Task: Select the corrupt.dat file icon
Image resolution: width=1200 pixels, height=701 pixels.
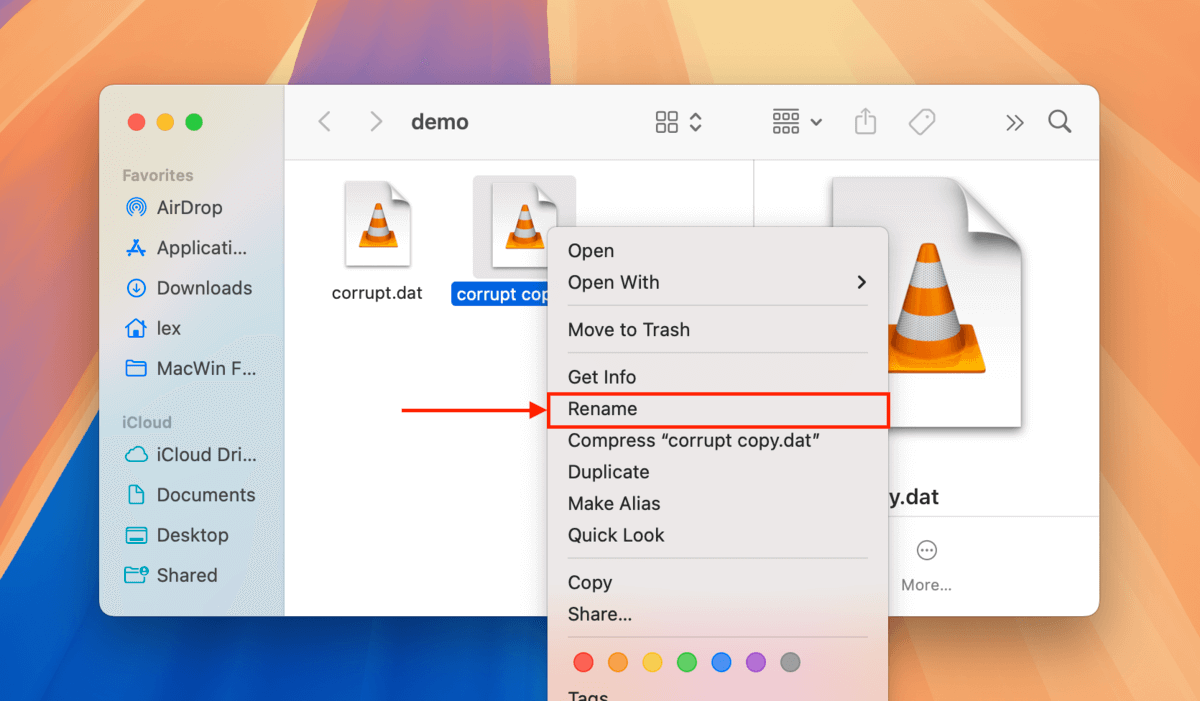Action: click(378, 224)
